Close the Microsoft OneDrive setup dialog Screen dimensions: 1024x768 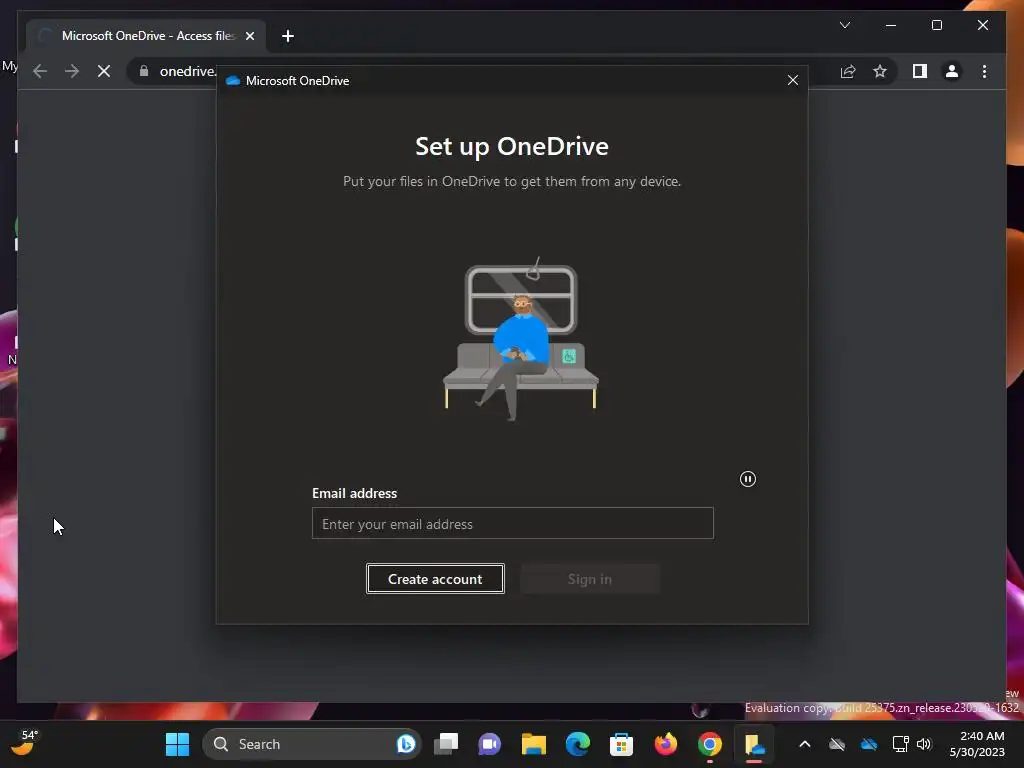coord(793,80)
